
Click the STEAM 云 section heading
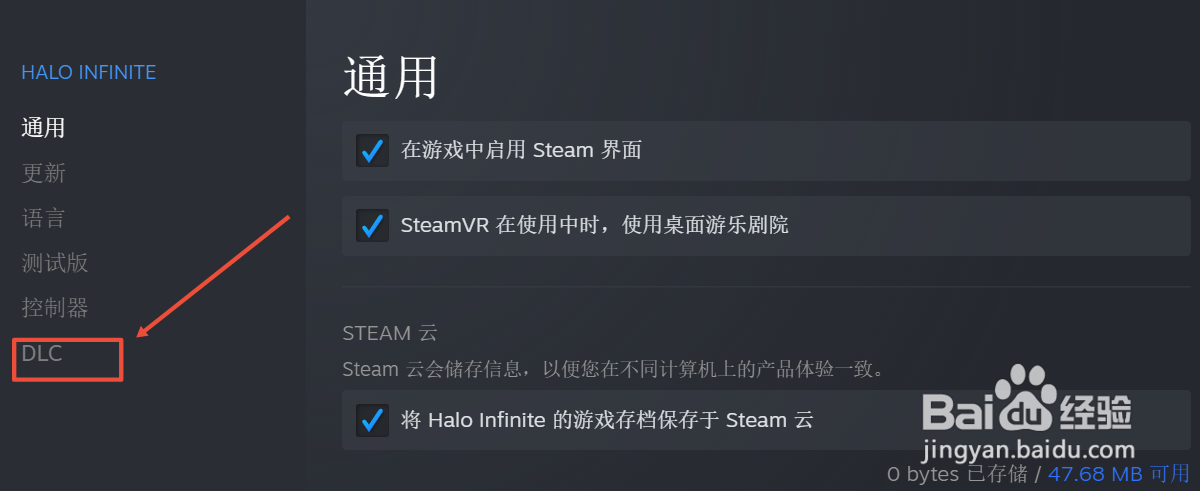point(390,333)
